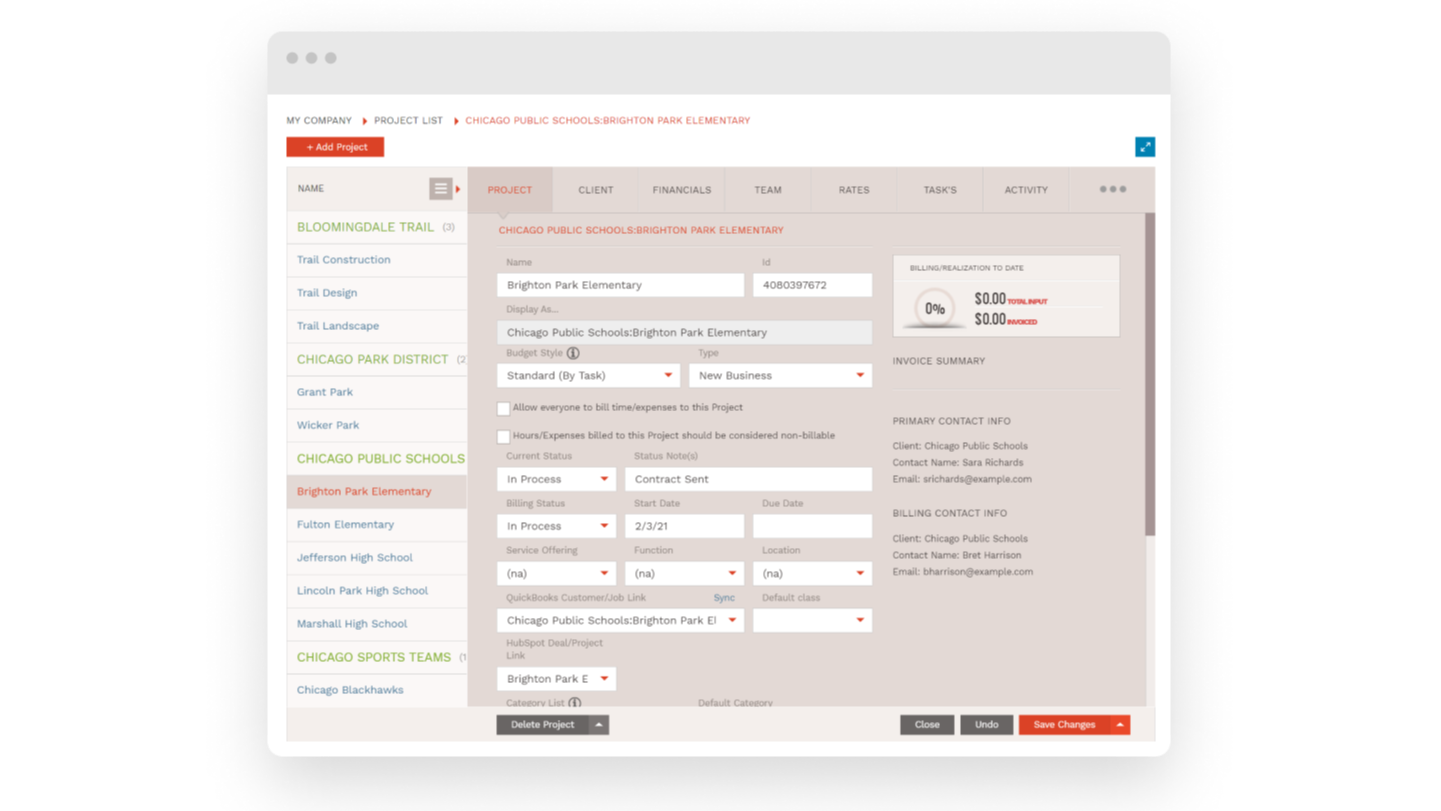Screen dimensions: 1441x811
Task: Click the 0% billing realization gauge
Action: (934, 309)
